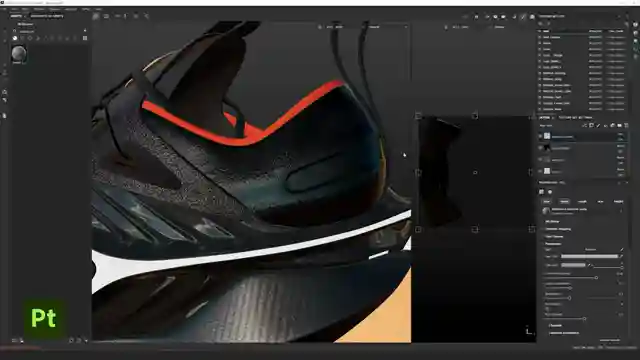The height and width of the screenshot is (360, 640).
Task: Toggle the nrm channel button in properties
Action: click(600, 202)
